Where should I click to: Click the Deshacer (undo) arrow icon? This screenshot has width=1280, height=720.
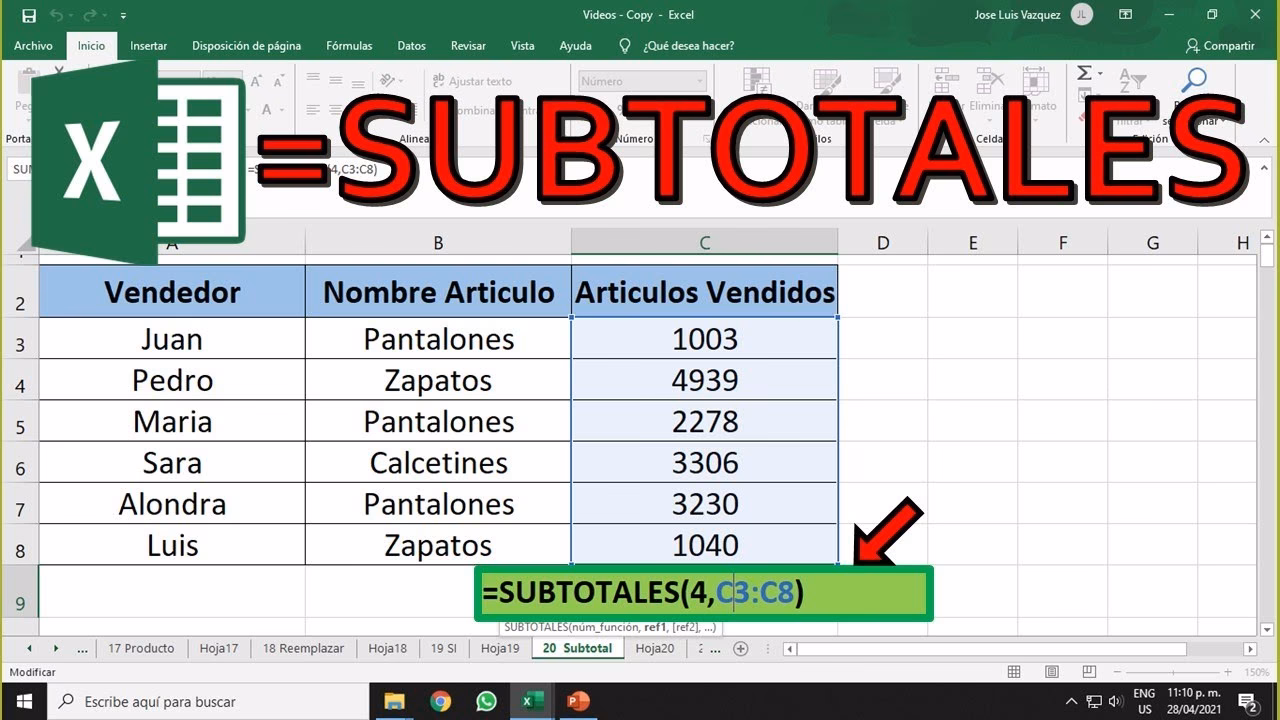click(x=57, y=14)
